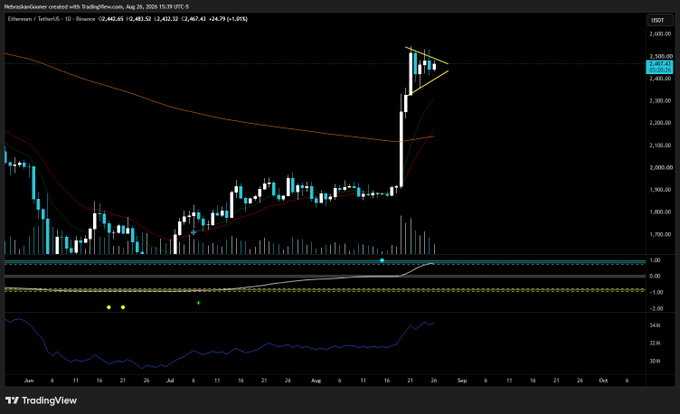The height and width of the screenshot is (414, 680).
Task: Click the 2,600.00 price axis label
Action: coord(660,34)
